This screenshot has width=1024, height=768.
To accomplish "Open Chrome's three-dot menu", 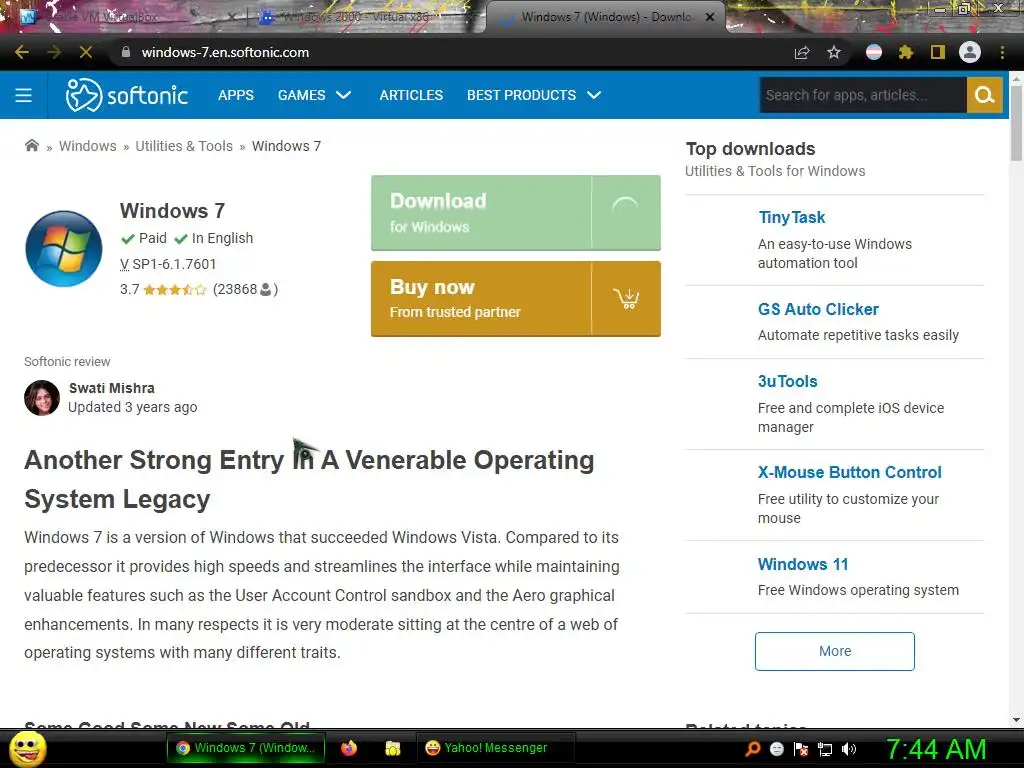I will [x=1002, y=52].
